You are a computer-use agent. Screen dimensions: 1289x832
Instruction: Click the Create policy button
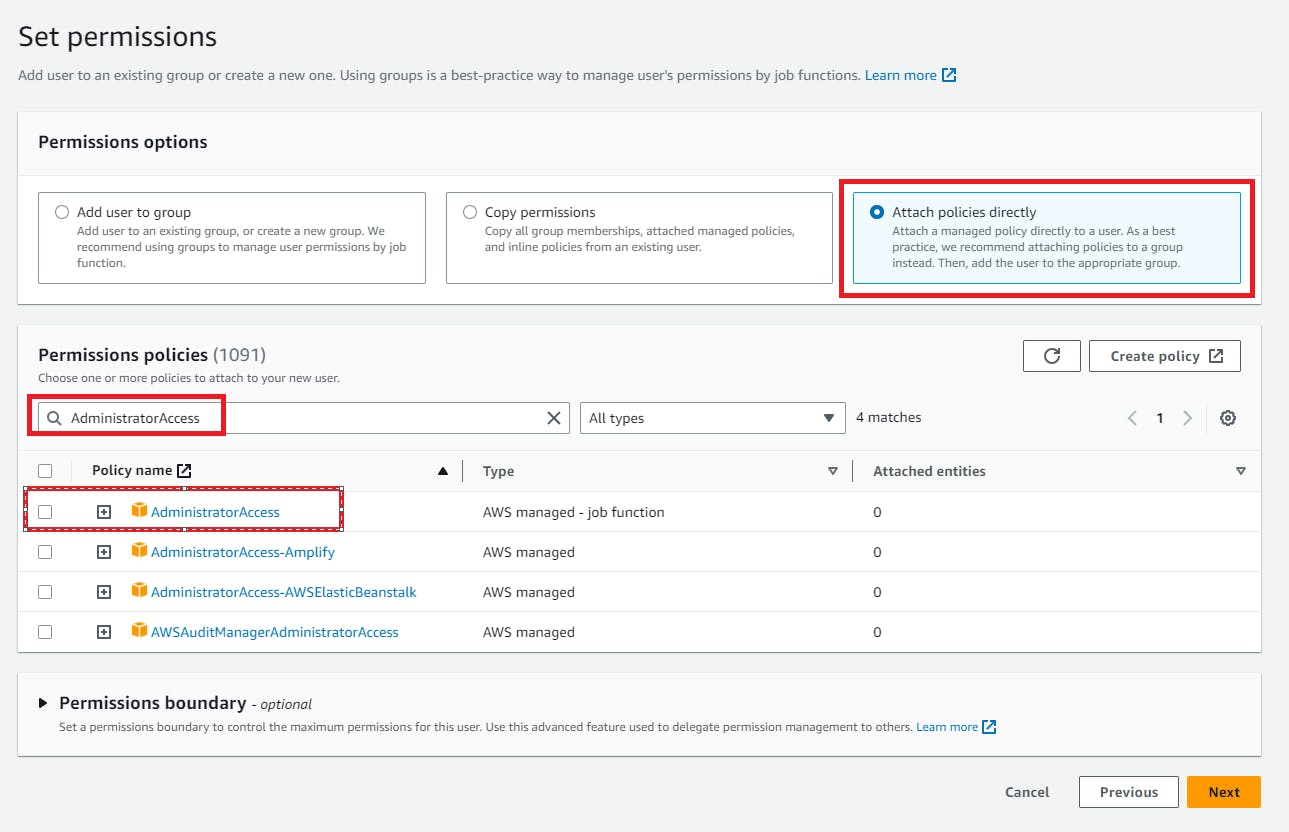coord(1165,356)
